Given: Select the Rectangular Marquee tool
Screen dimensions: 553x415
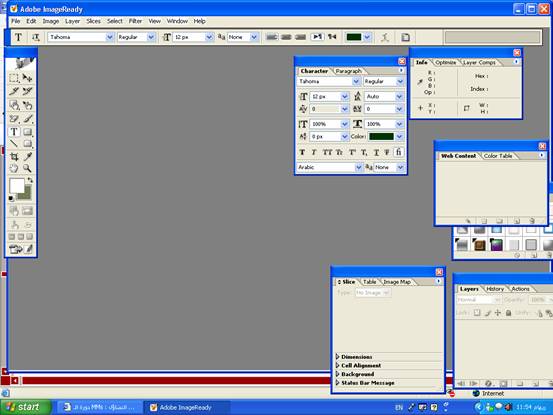Looking at the screenshot, I should [x=14, y=78].
